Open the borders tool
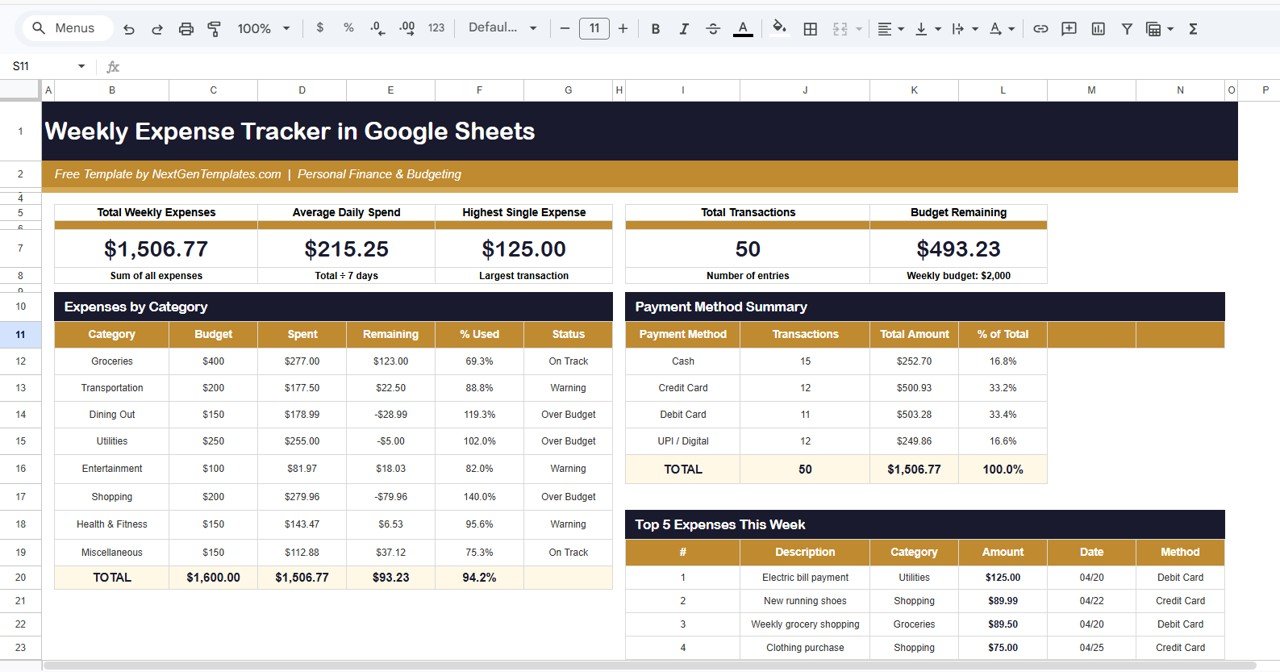Image resolution: width=1280 pixels, height=672 pixels. 811,29
